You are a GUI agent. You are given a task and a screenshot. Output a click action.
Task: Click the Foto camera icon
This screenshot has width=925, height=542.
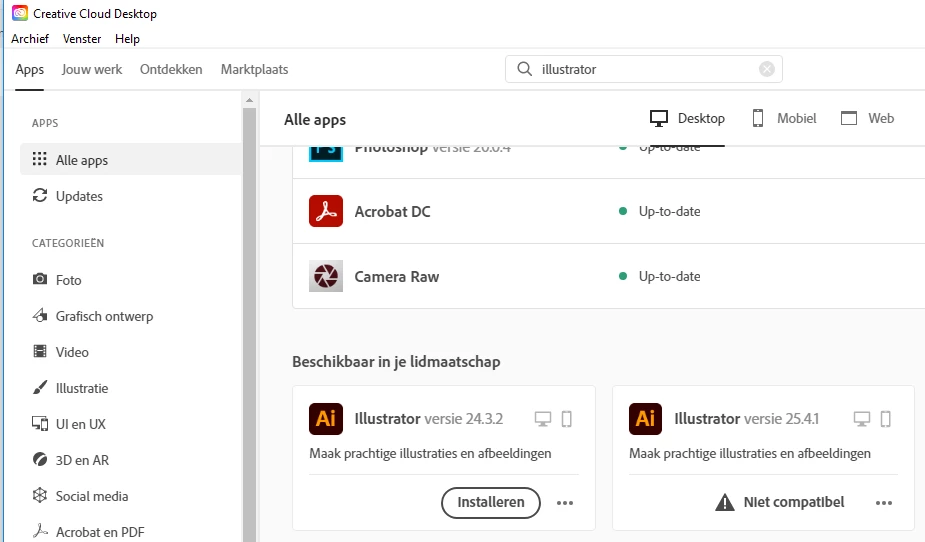[40, 279]
